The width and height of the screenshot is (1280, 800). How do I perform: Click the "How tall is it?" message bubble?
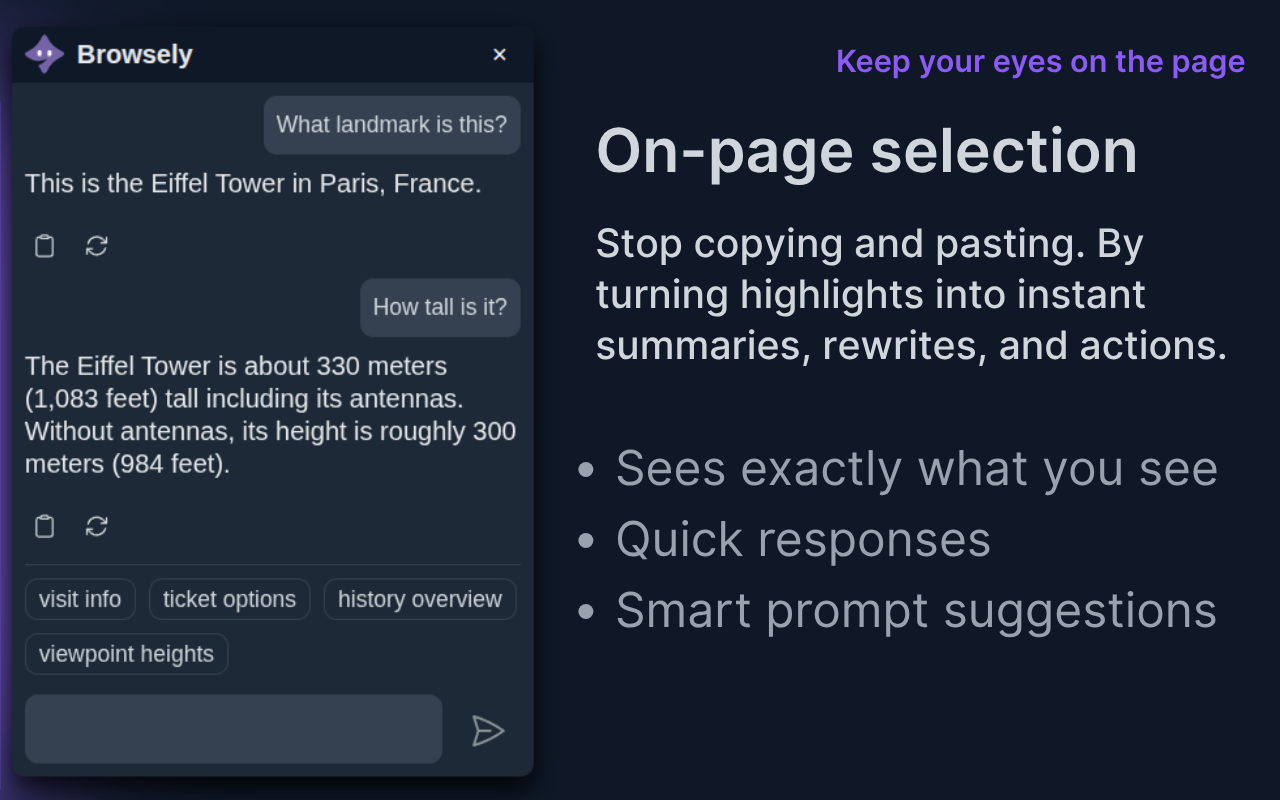coord(440,307)
